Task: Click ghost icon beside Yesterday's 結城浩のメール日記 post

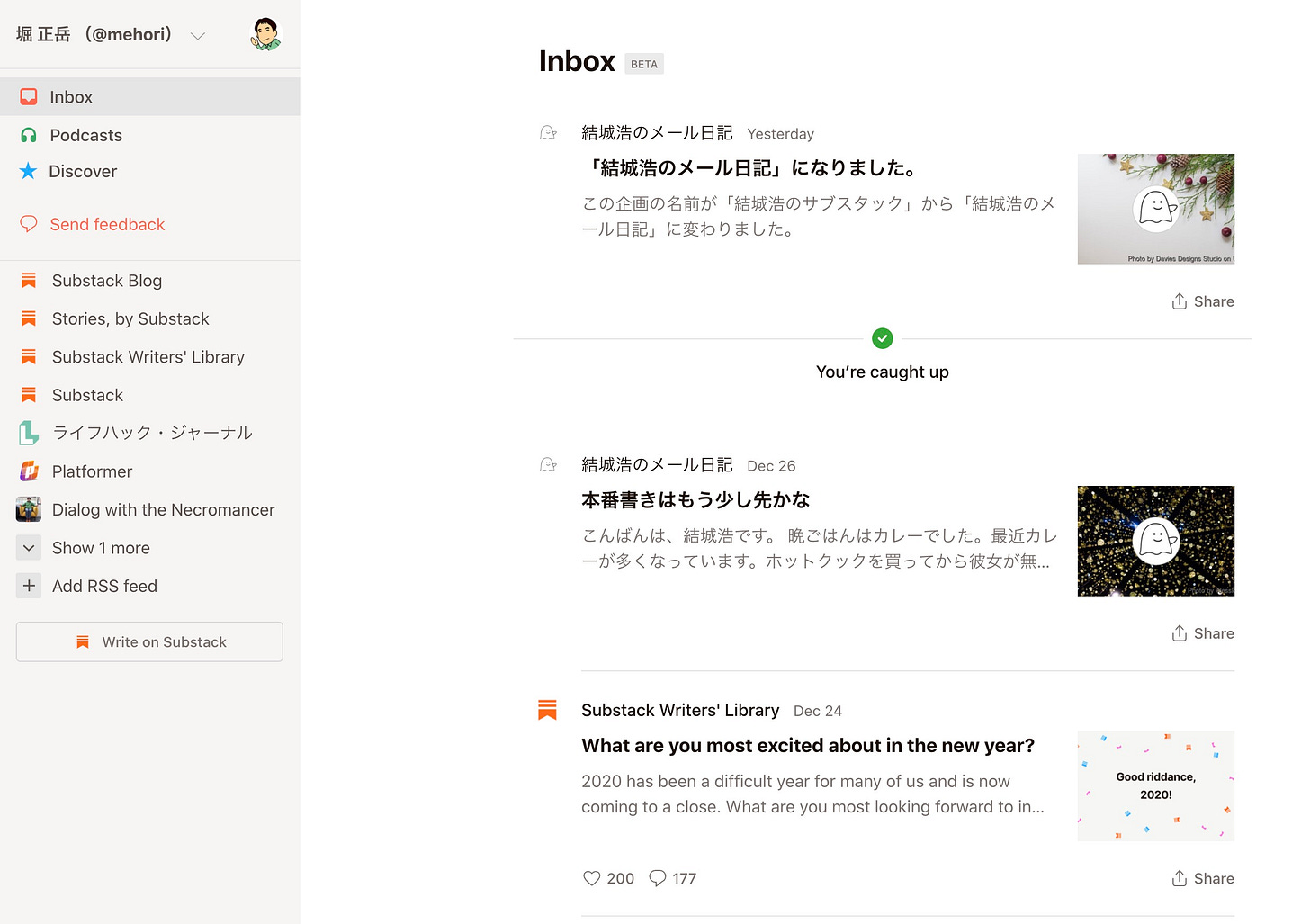Action: coord(548,133)
